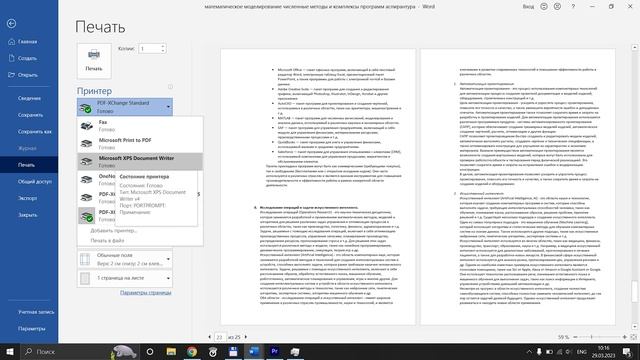The image size is (640, 360).
Task: Open Windows Start menu
Action: tap(10, 352)
